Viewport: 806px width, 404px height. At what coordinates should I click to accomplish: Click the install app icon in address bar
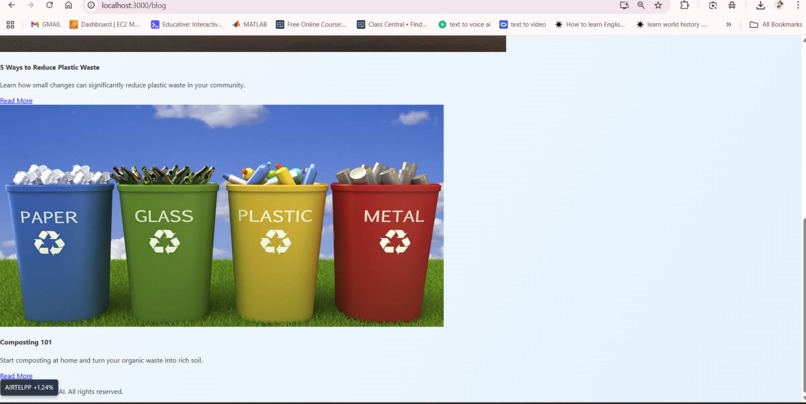coord(624,5)
